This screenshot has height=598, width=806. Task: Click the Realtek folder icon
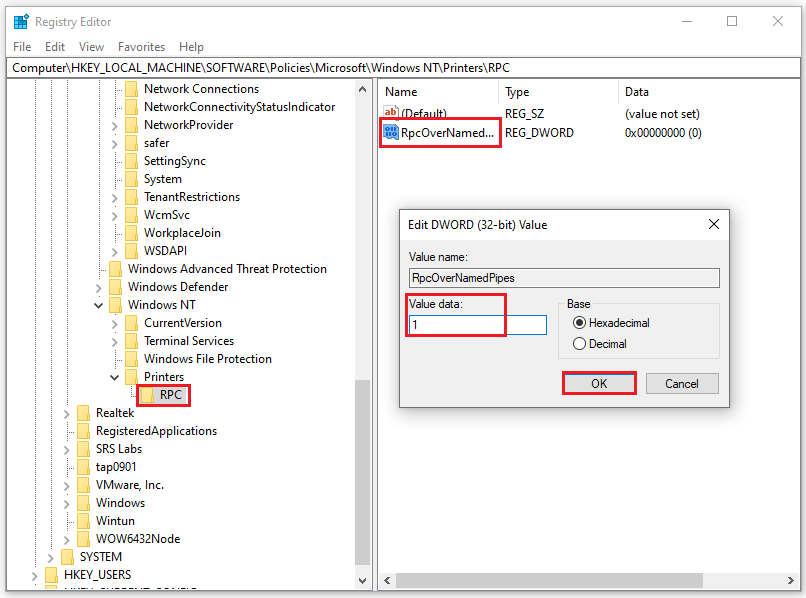pyautogui.click(x=83, y=413)
